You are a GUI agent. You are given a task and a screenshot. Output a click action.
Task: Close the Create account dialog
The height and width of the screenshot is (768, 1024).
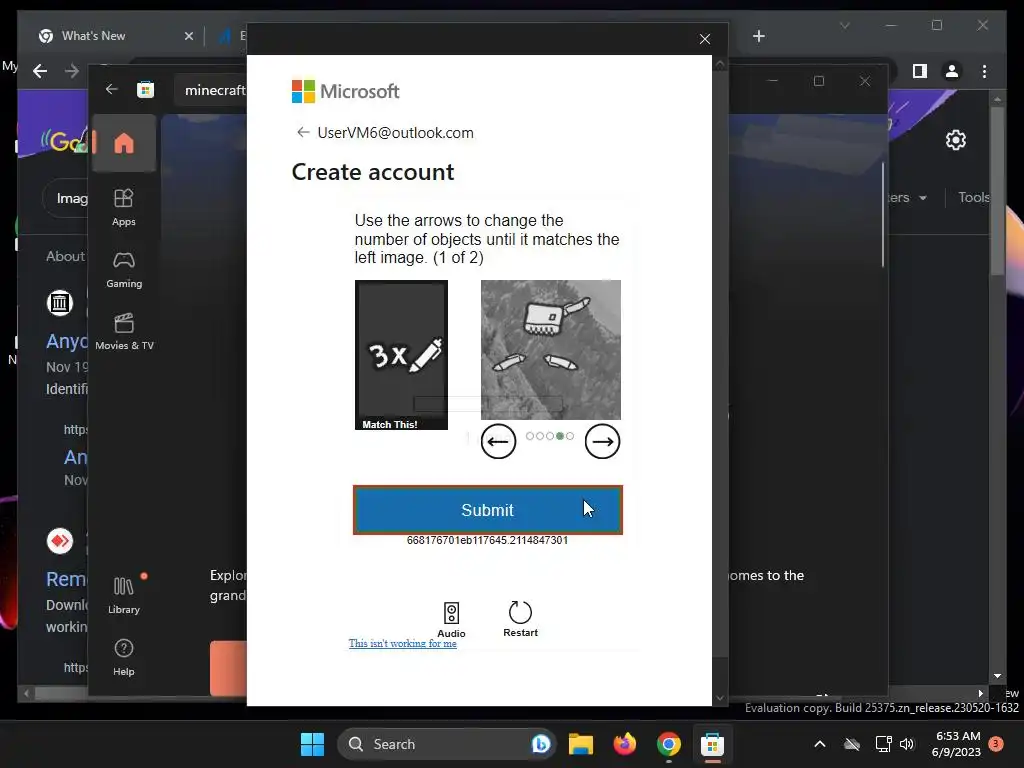pyautogui.click(x=705, y=39)
